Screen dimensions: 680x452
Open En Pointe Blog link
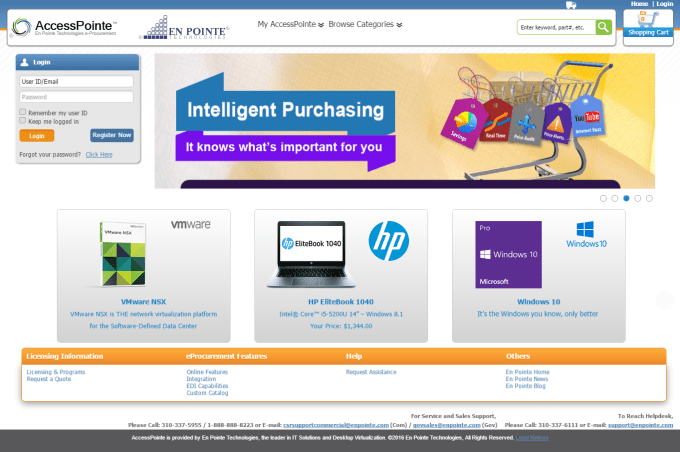[x=526, y=386]
